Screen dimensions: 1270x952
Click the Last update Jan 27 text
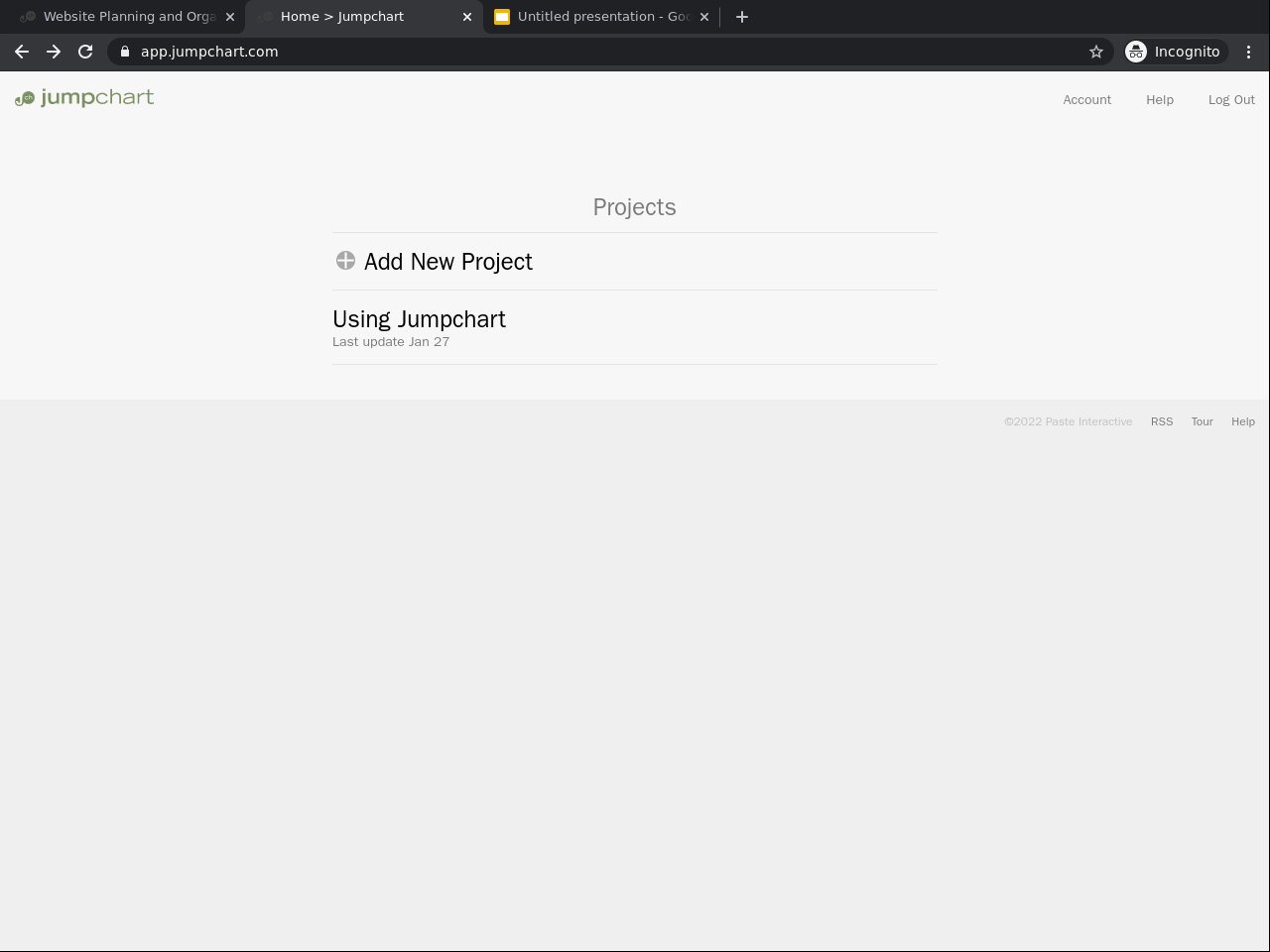[391, 342]
